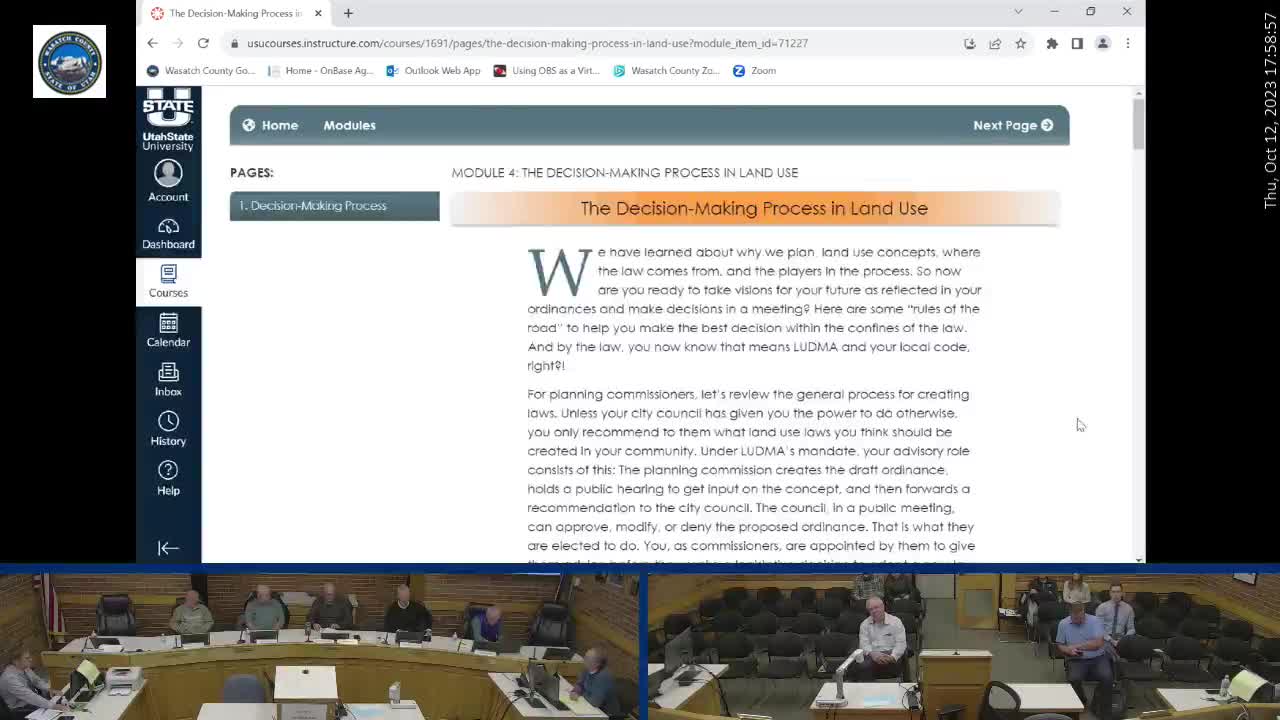Open History in the Canvas sidebar
This screenshot has width=1280, height=720.
[168, 429]
